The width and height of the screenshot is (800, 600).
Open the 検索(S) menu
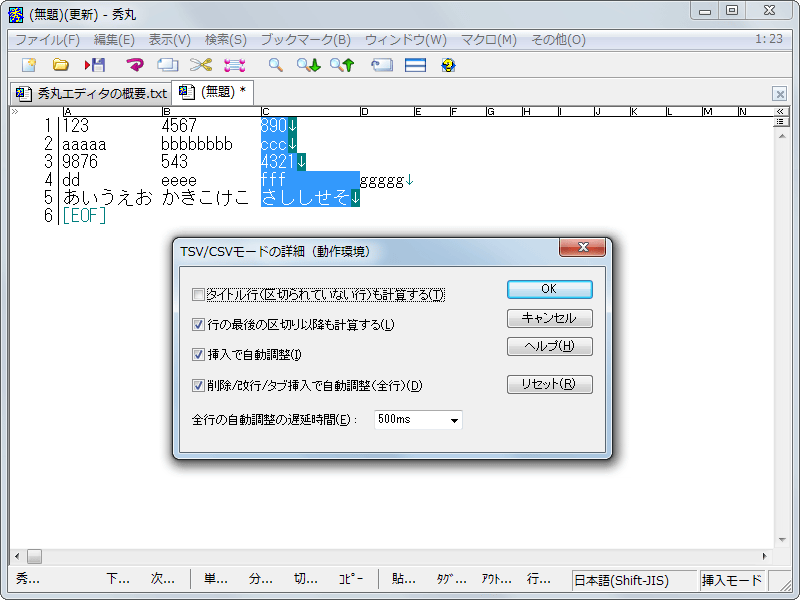coord(226,40)
